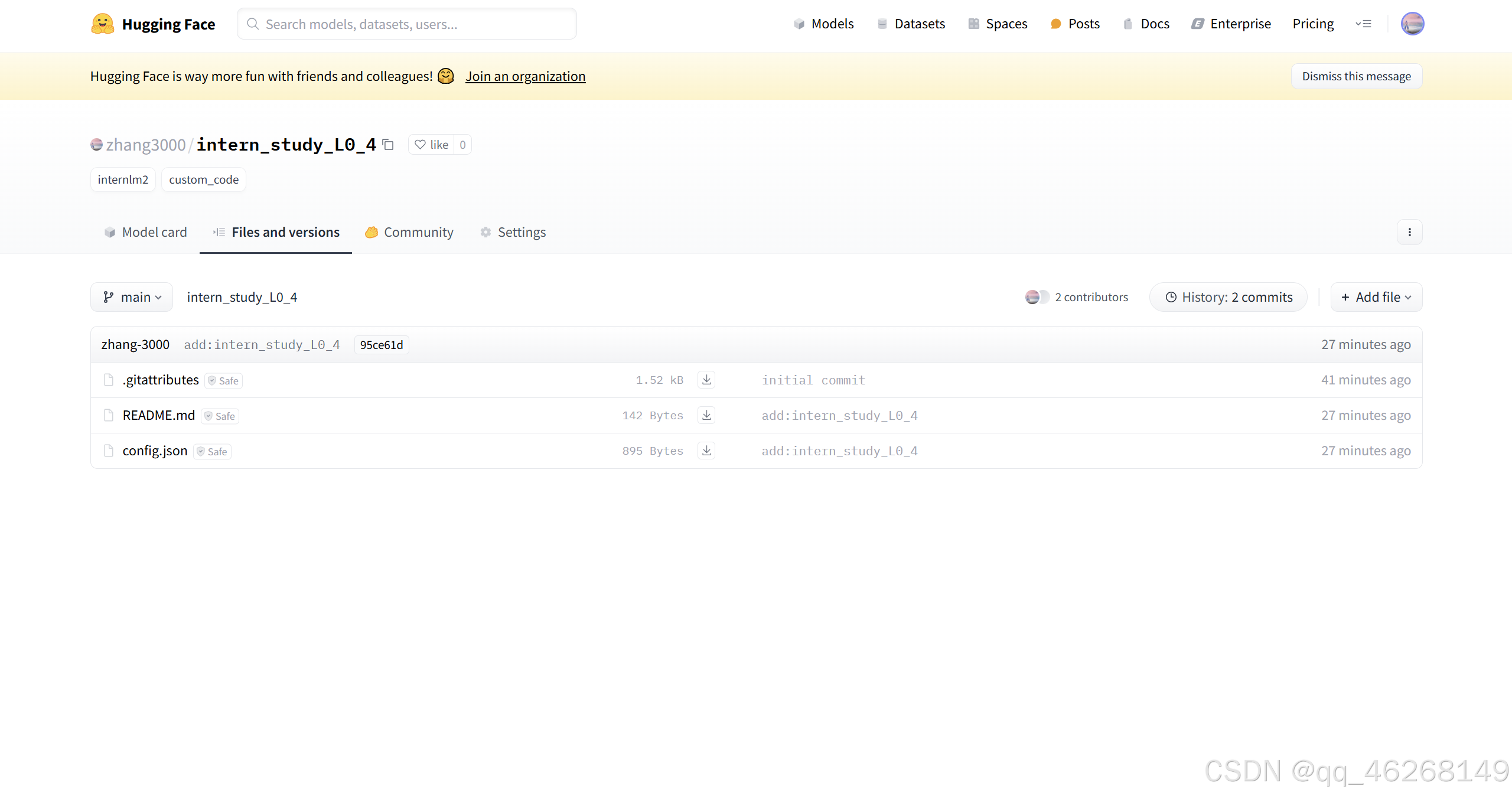Image resolution: width=1512 pixels, height=796 pixels.
Task: Go to the Settings tab
Action: (x=513, y=232)
